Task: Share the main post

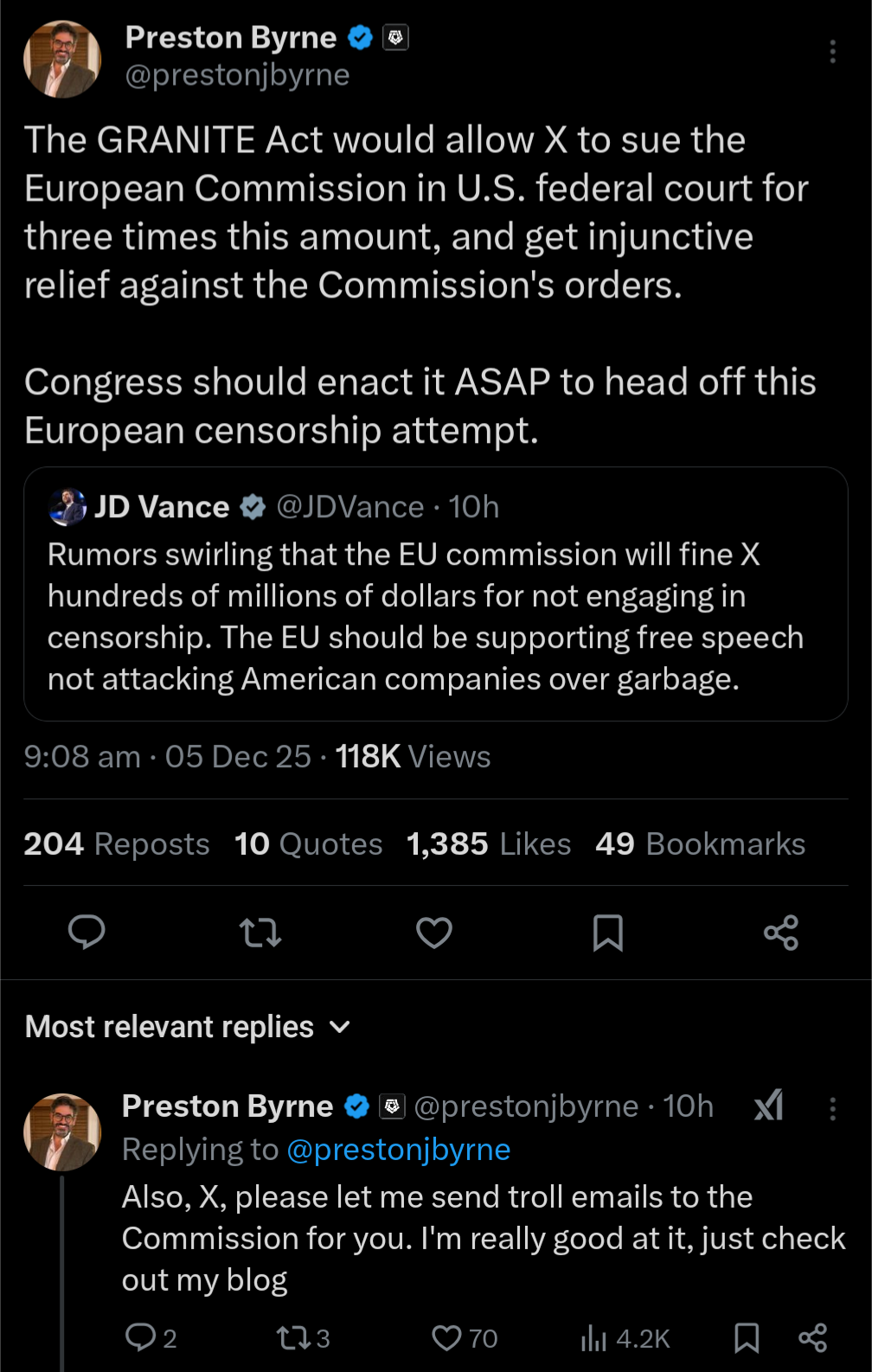Action: (x=781, y=933)
